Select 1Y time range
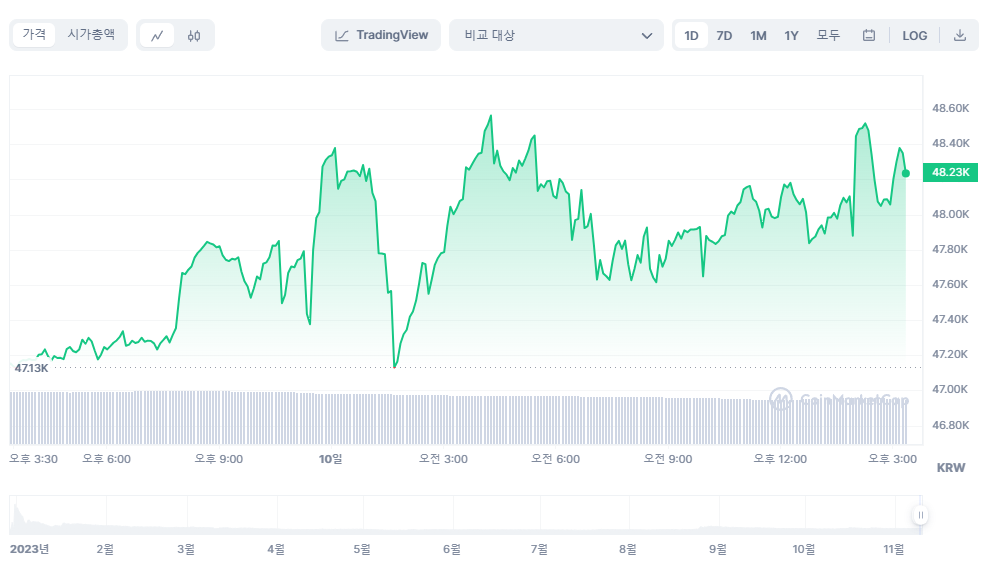Image resolution: width=991 pixels, height=571 pixels. pyautogui.click(x=791, y=35)
